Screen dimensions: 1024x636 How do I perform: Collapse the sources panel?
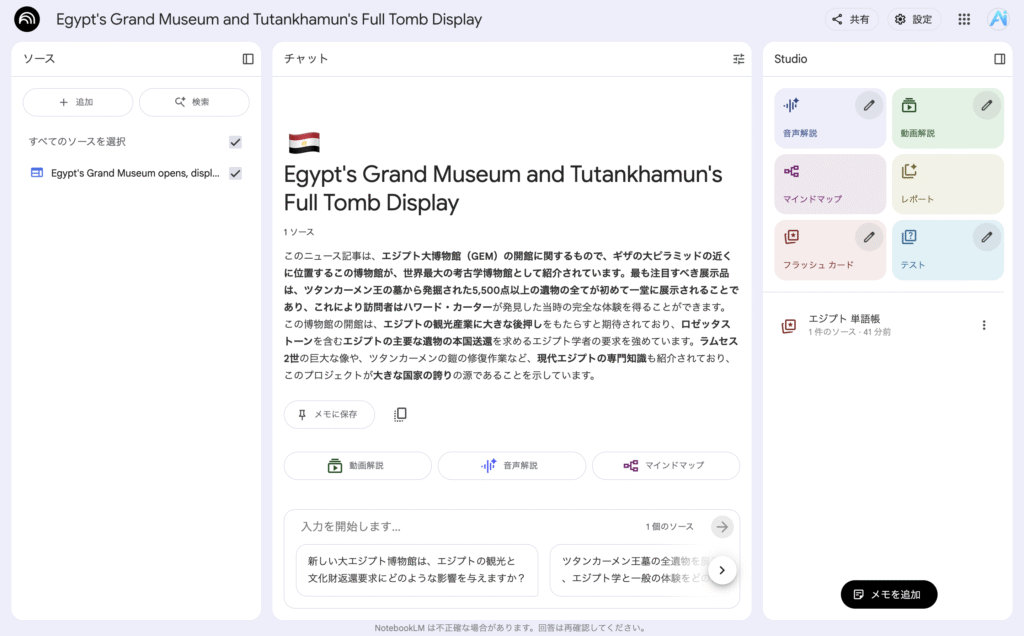click(248, 59)
